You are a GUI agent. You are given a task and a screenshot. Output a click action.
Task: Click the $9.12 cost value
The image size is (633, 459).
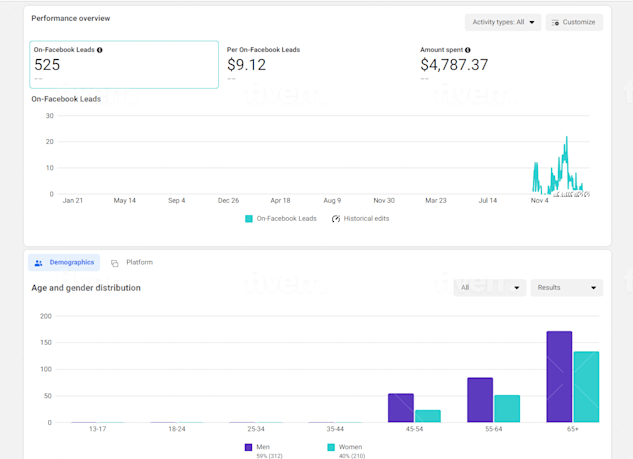tap(246, 65)
